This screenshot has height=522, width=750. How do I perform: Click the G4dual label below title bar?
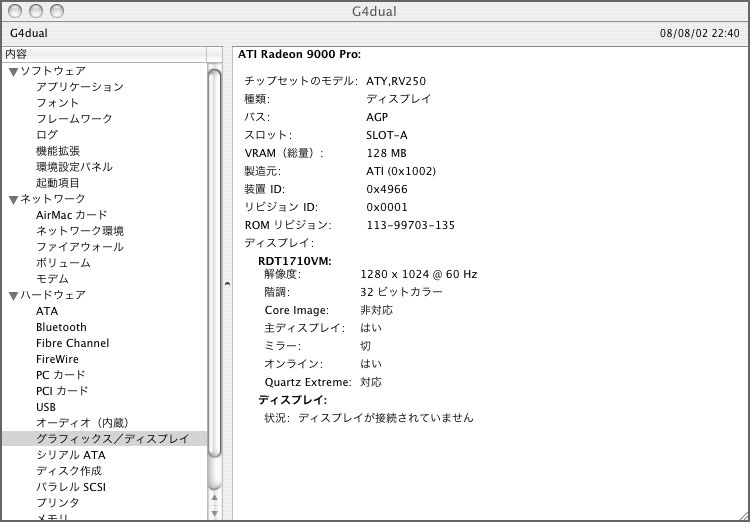[x=29, y=33]
